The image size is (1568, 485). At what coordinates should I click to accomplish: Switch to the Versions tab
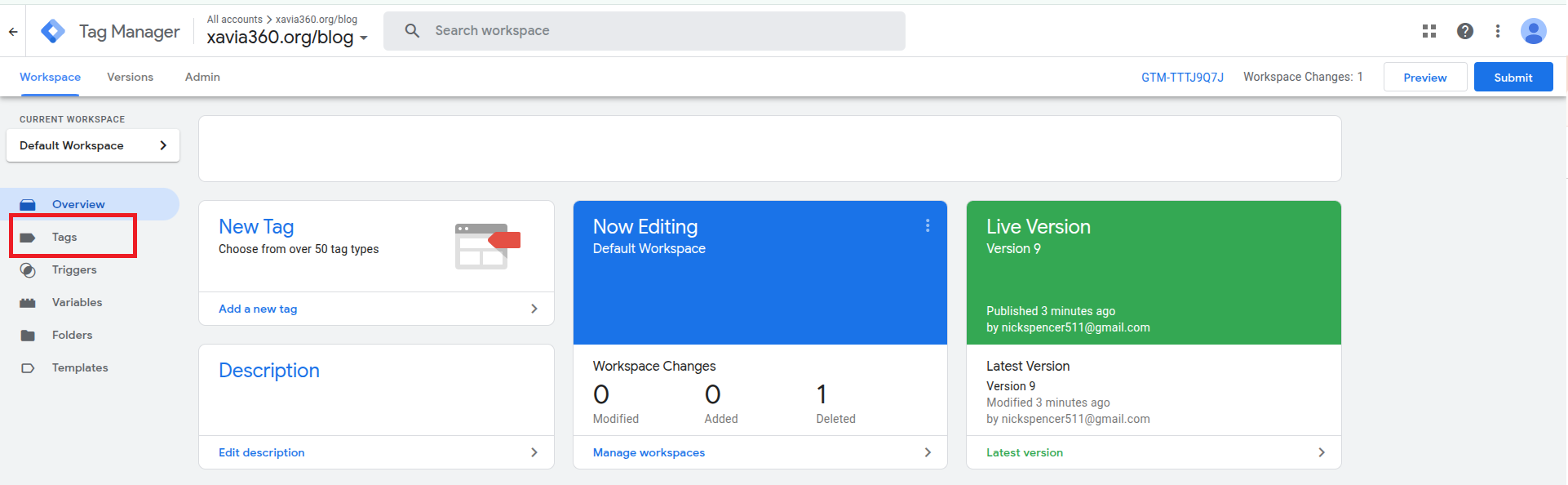click(130, 77)
